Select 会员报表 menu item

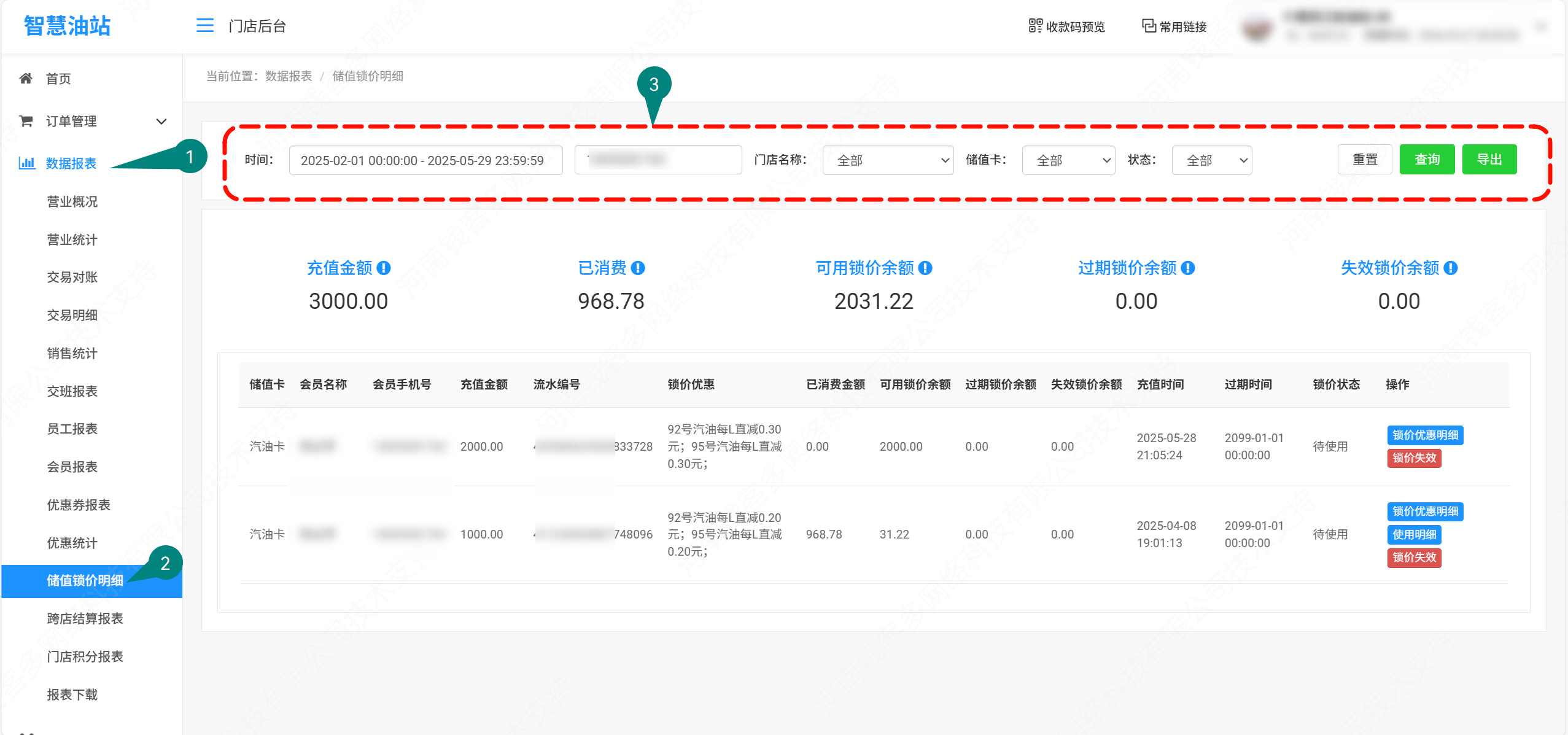pyautogui.click(x=72, y=467)
